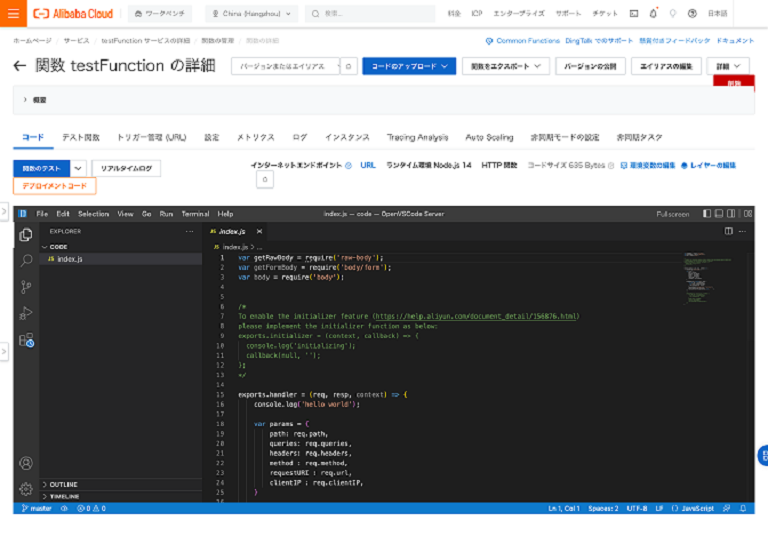
Task: Open the Manage gear icon in editor
Action: [26, 489]
